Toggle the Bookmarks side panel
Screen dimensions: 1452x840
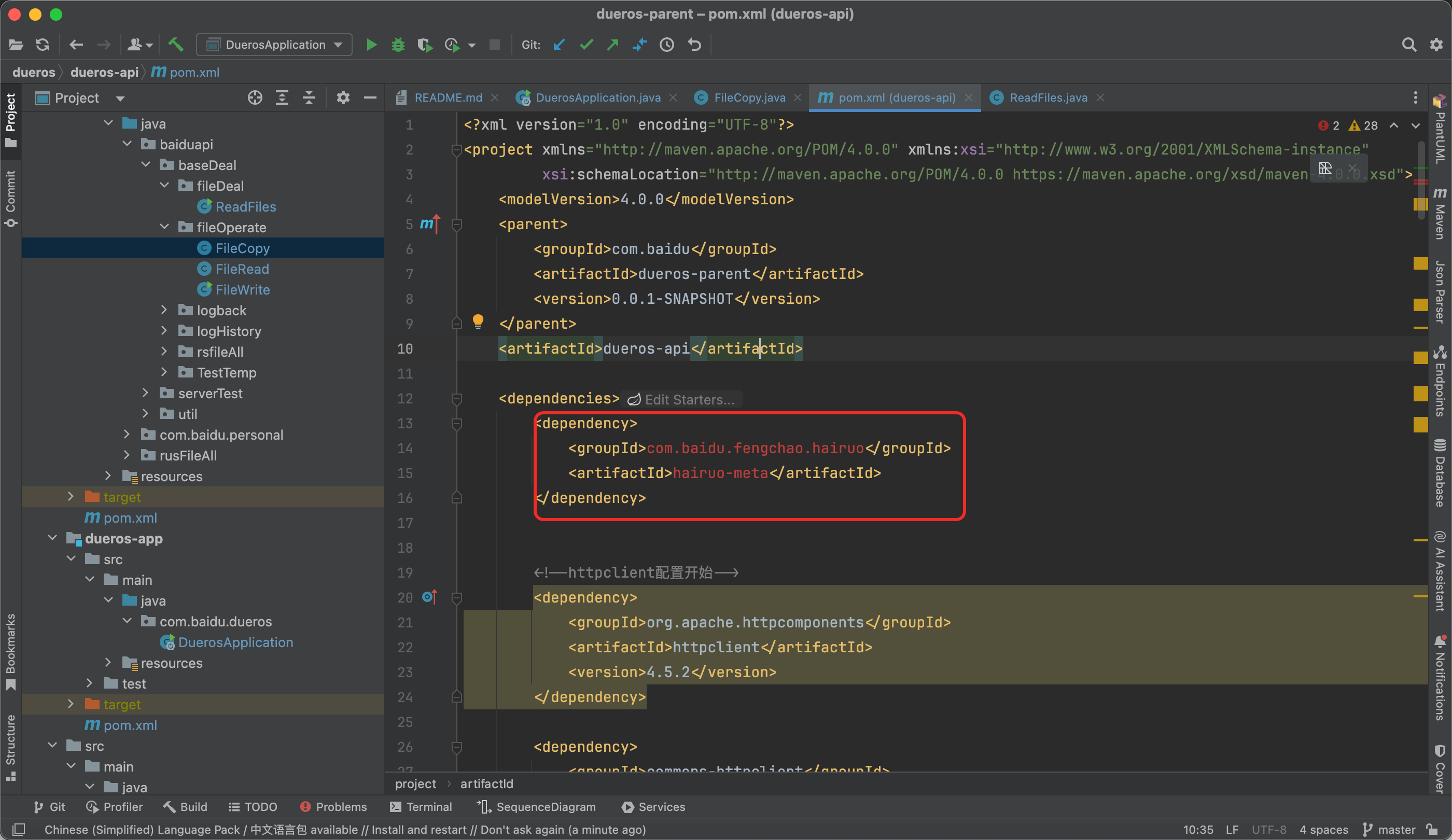pos(10,651)
